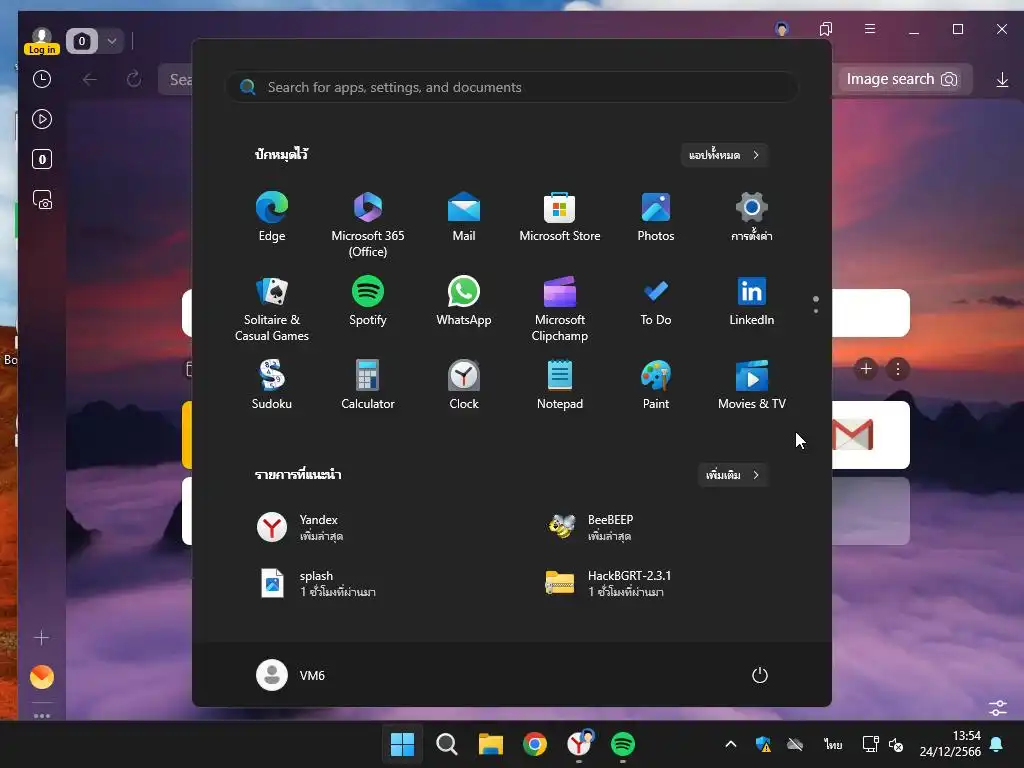Open screenshot tool in Yandex sidebar

click(42, 200)
